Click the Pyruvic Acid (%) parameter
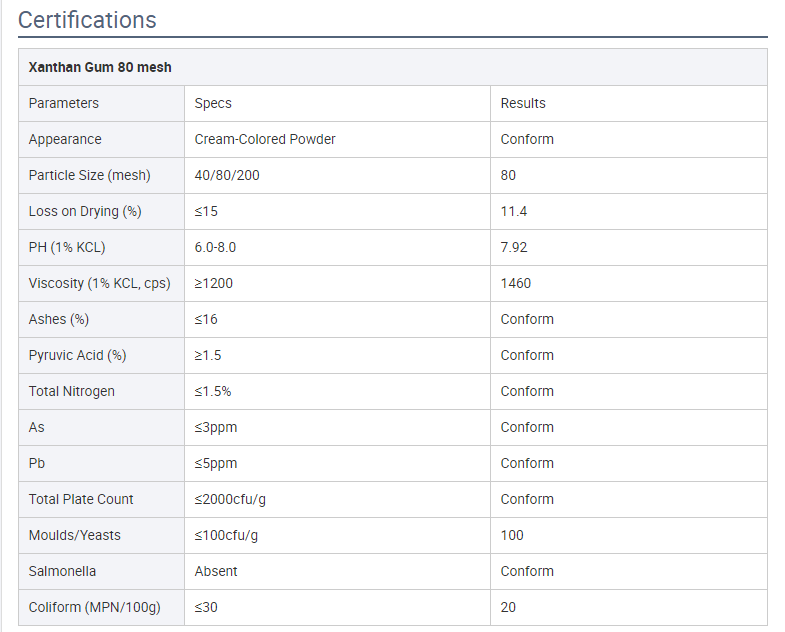Image resolution: width=785 pixels, height=632 pixels. coord(78,356)
